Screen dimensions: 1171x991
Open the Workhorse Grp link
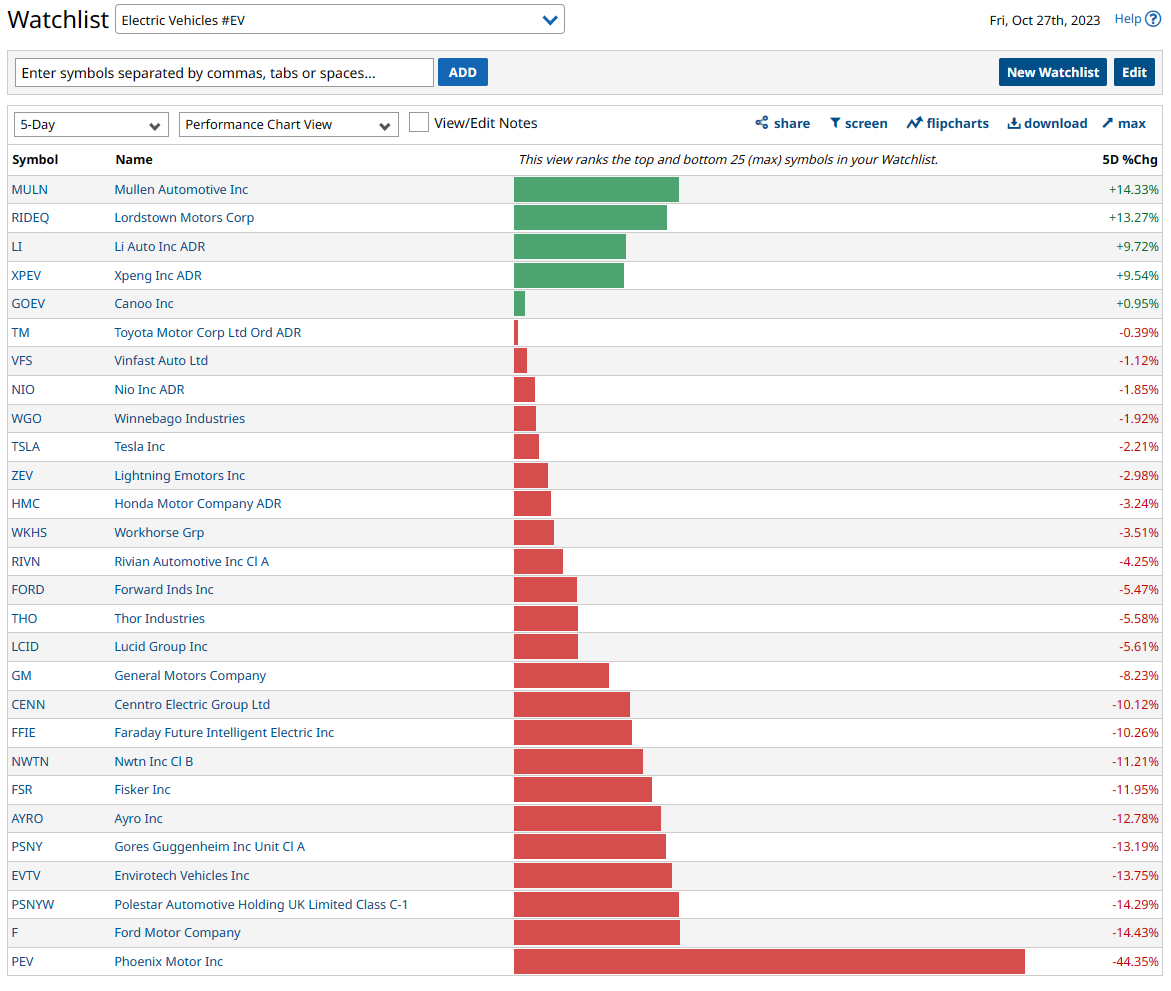point(159,533)
